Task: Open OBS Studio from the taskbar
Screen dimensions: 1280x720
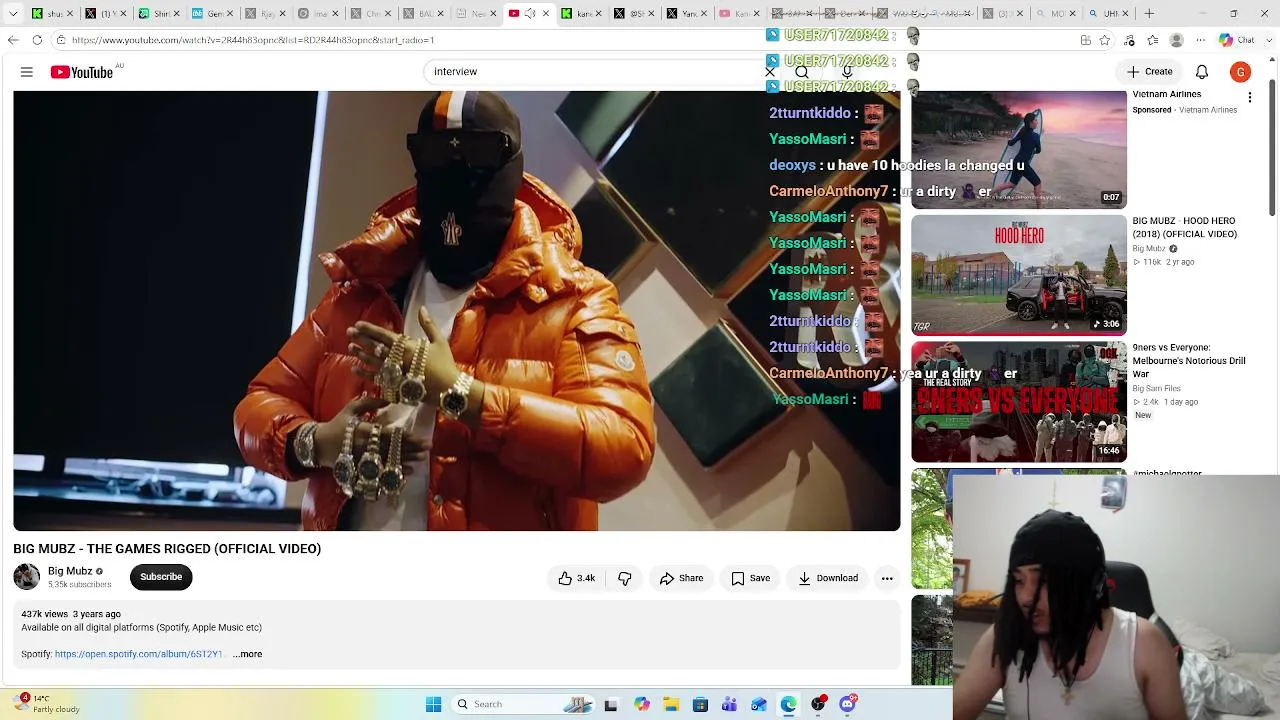Action: (818, 704)
